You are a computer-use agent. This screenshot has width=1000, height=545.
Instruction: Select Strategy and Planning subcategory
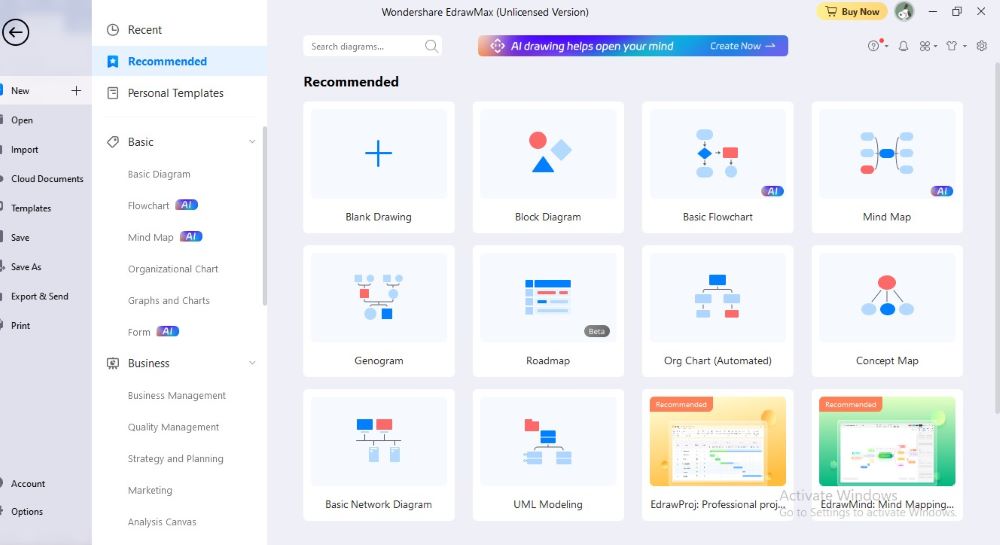(x=175, y=458)
